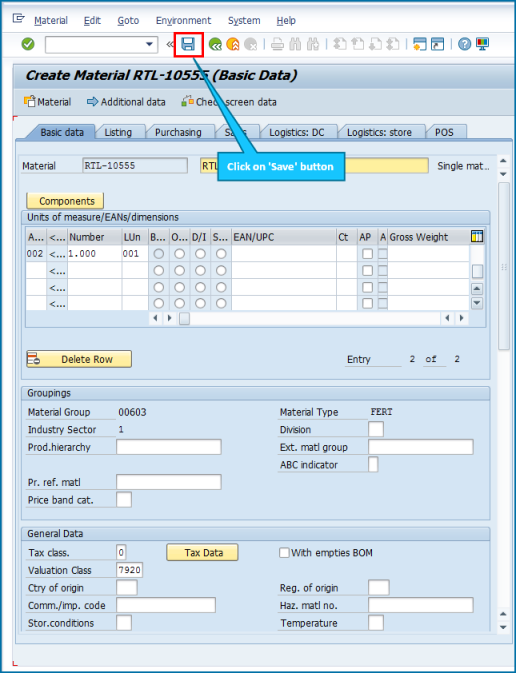Select the D/I radio button in row 002
The image size is (516, 673).
pyautogui.click(x=200, y=254)
